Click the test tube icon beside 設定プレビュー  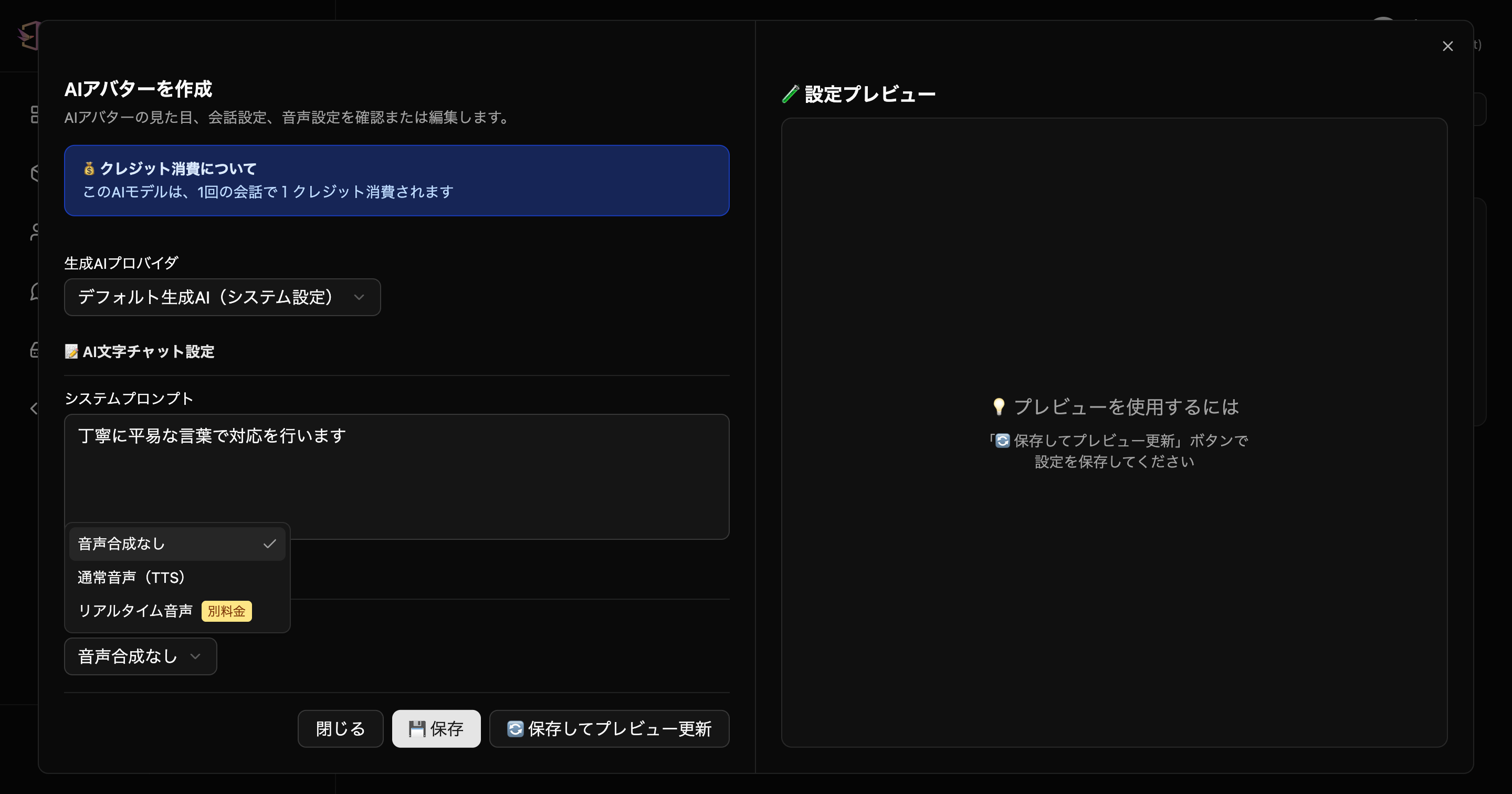pyautogui.click(x=791, y=94)
